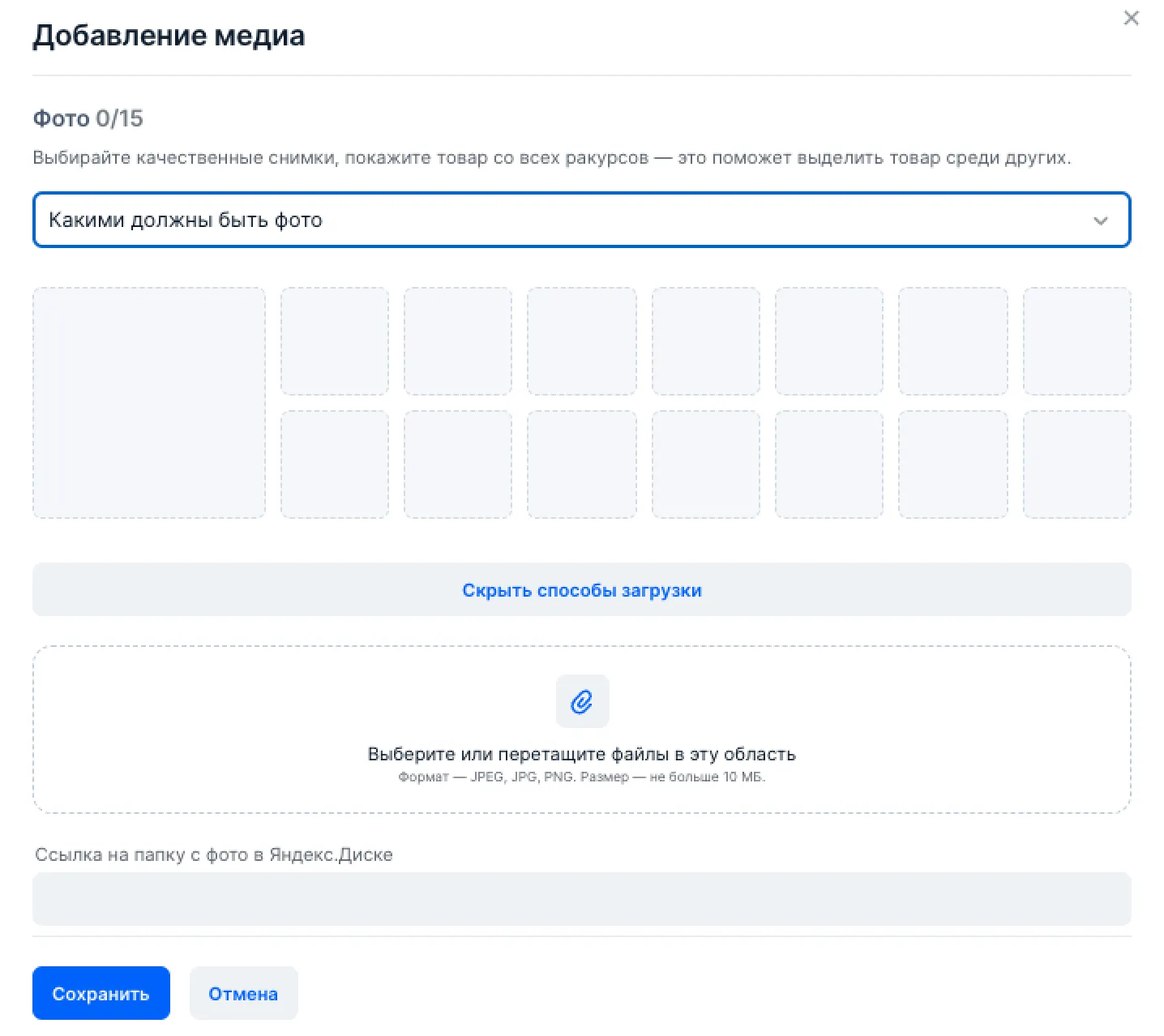Select the large main photo placeholder
This screenshot has height=1036, width=1164.
pos(149,403)
